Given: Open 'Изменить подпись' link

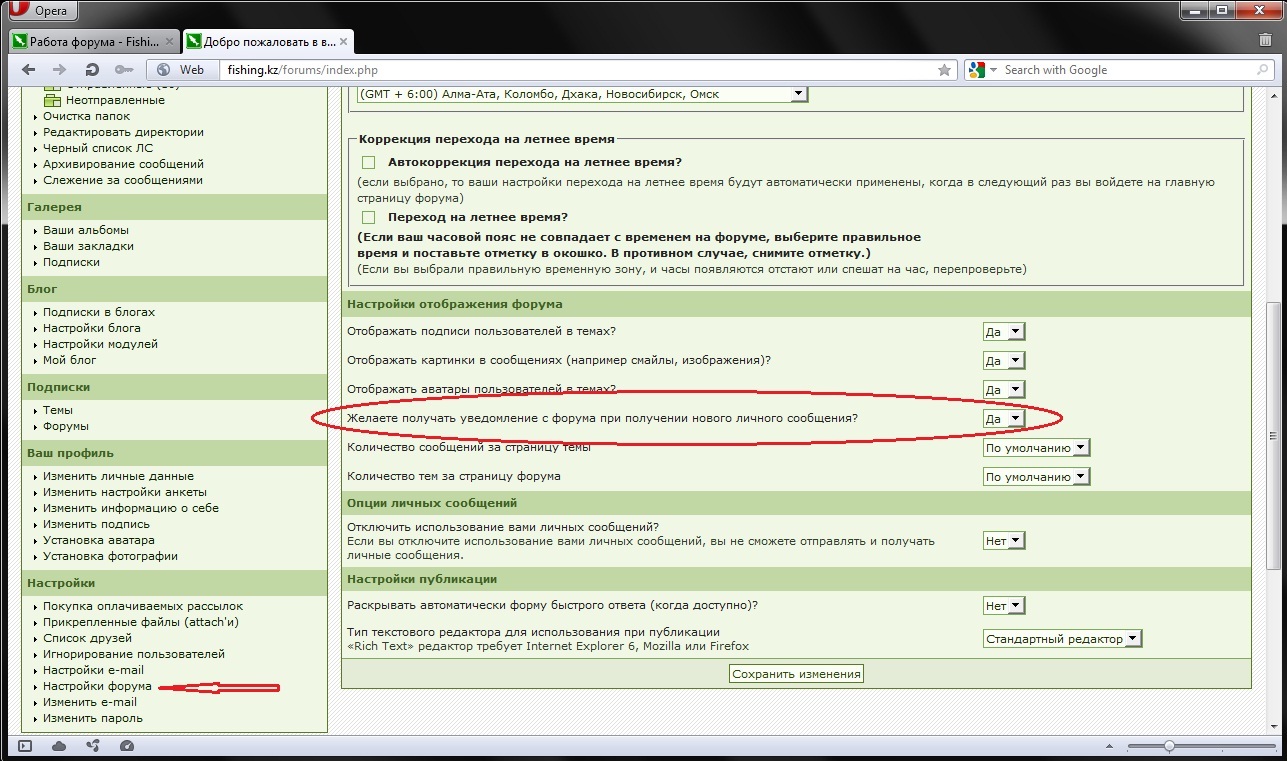Looking at the screenshot, I should 96,524.
